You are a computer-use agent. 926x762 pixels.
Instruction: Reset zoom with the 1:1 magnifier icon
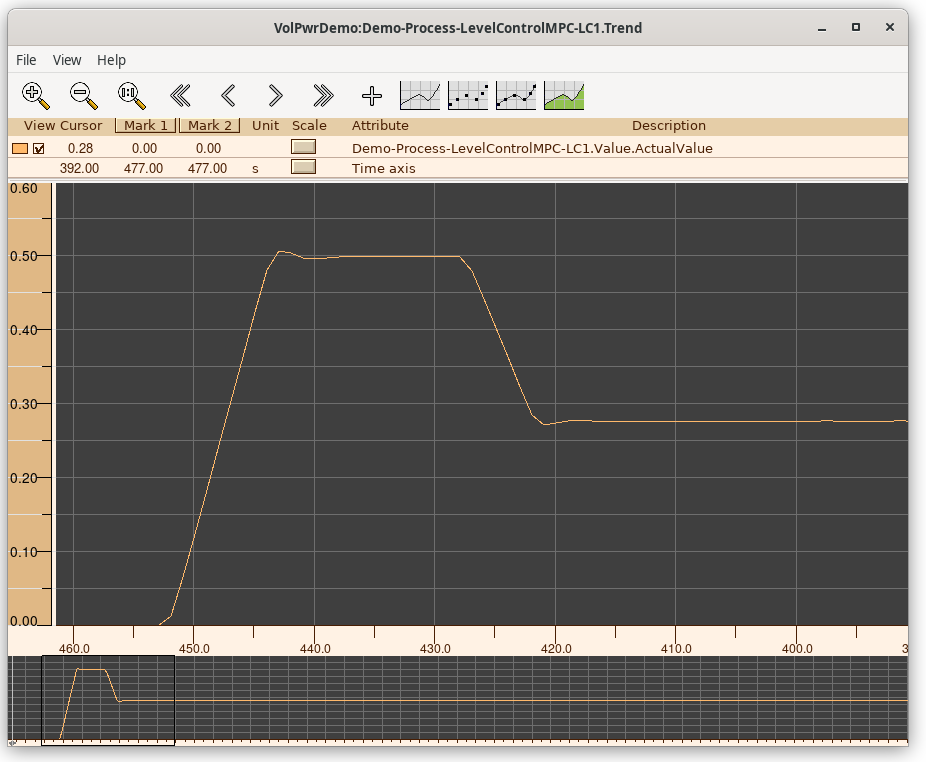pos(131,96)
